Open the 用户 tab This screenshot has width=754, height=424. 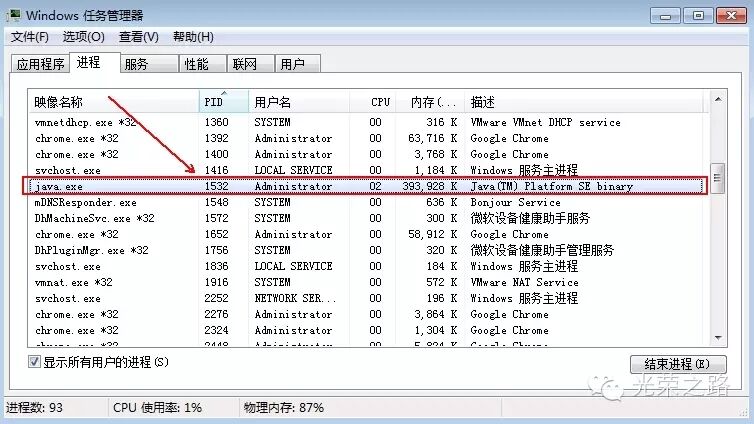click(x=298, y=64)
